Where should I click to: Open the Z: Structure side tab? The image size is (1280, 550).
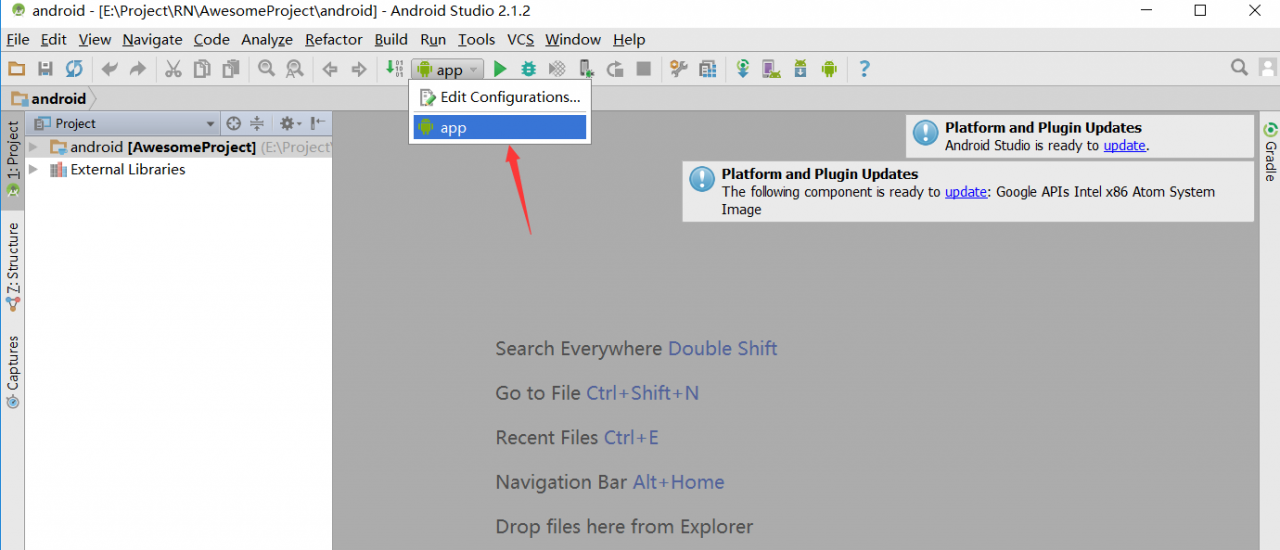click(x=13, y=267)
